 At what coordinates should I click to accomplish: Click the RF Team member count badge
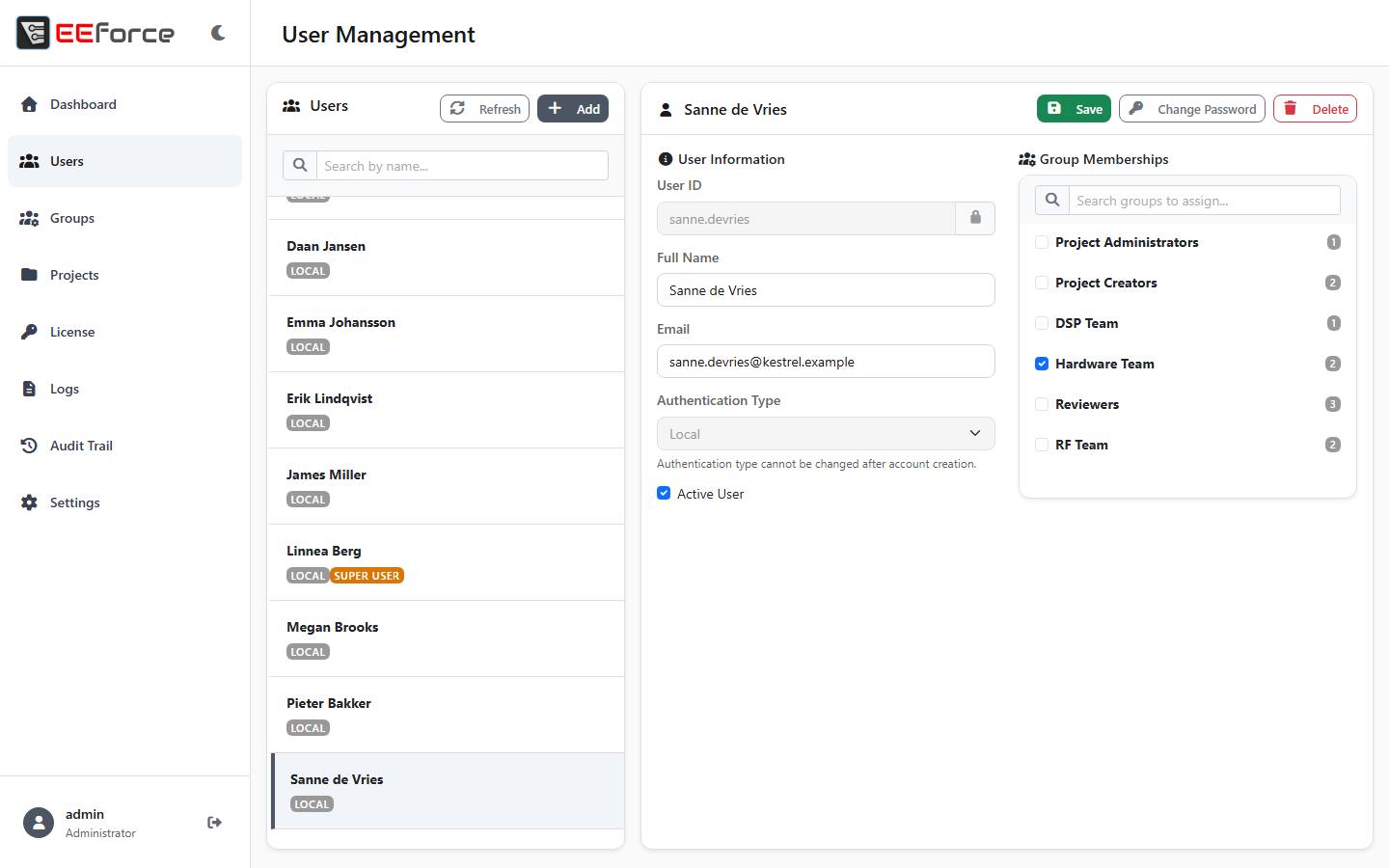point(1333,445)
